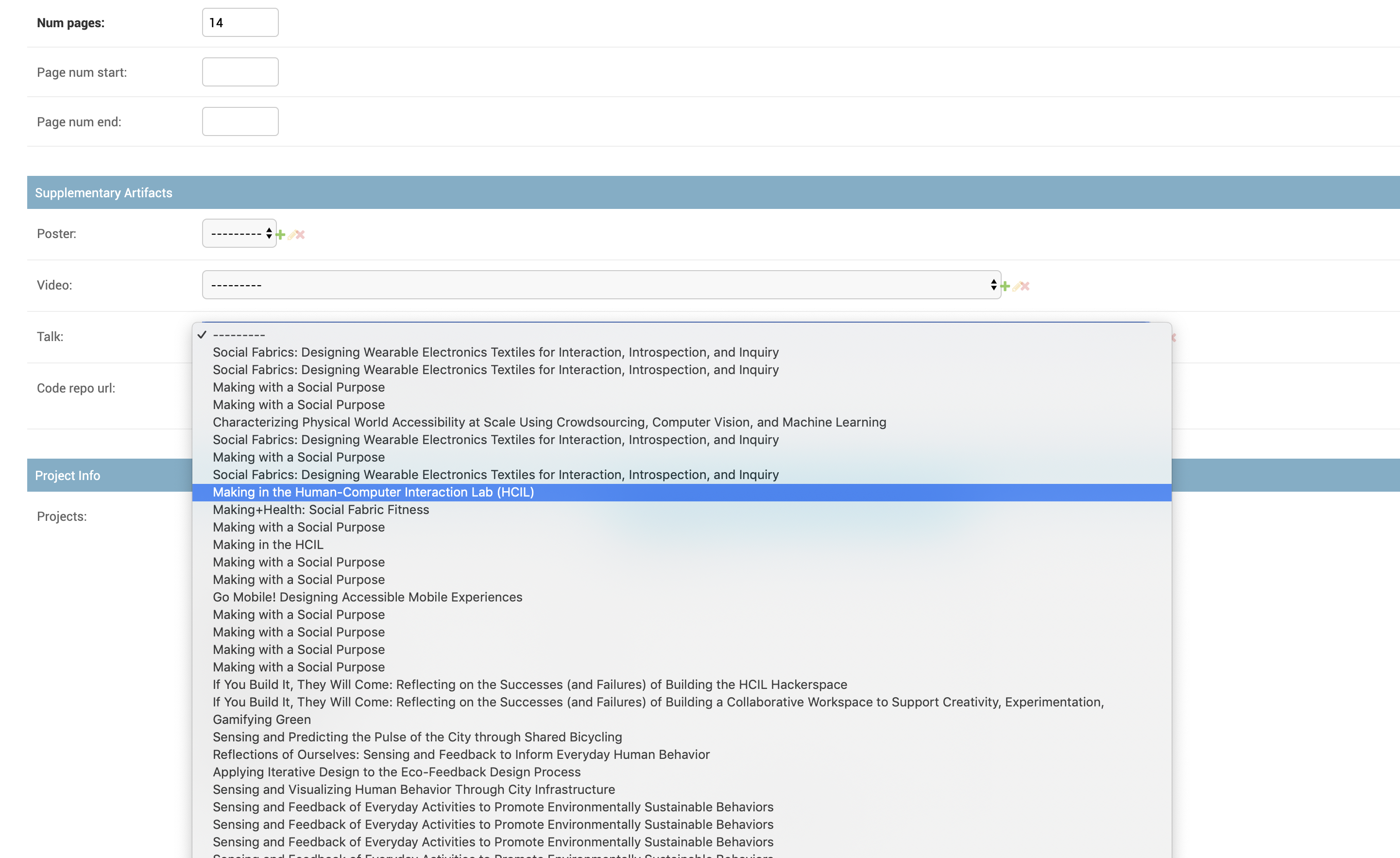Collapse the Supplementary Artifacts section header
This screenshot has height=858, width=1400.
coord(103,192)
